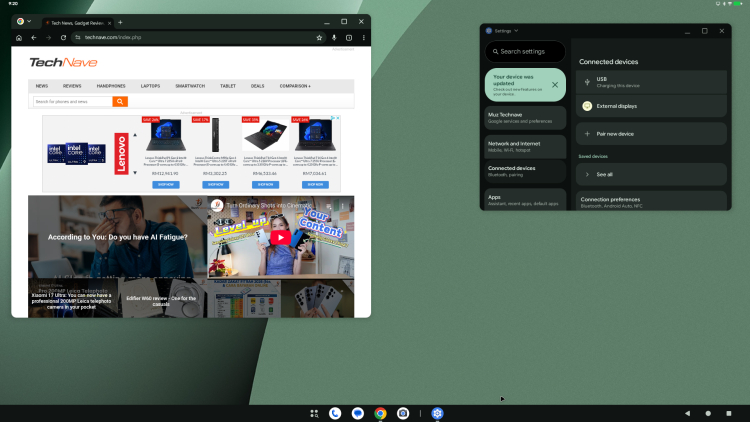Image resolution: width=750 pixels, height=422 pixels.
Task: Open Muz Technave Google services settings
Action: 525,118
